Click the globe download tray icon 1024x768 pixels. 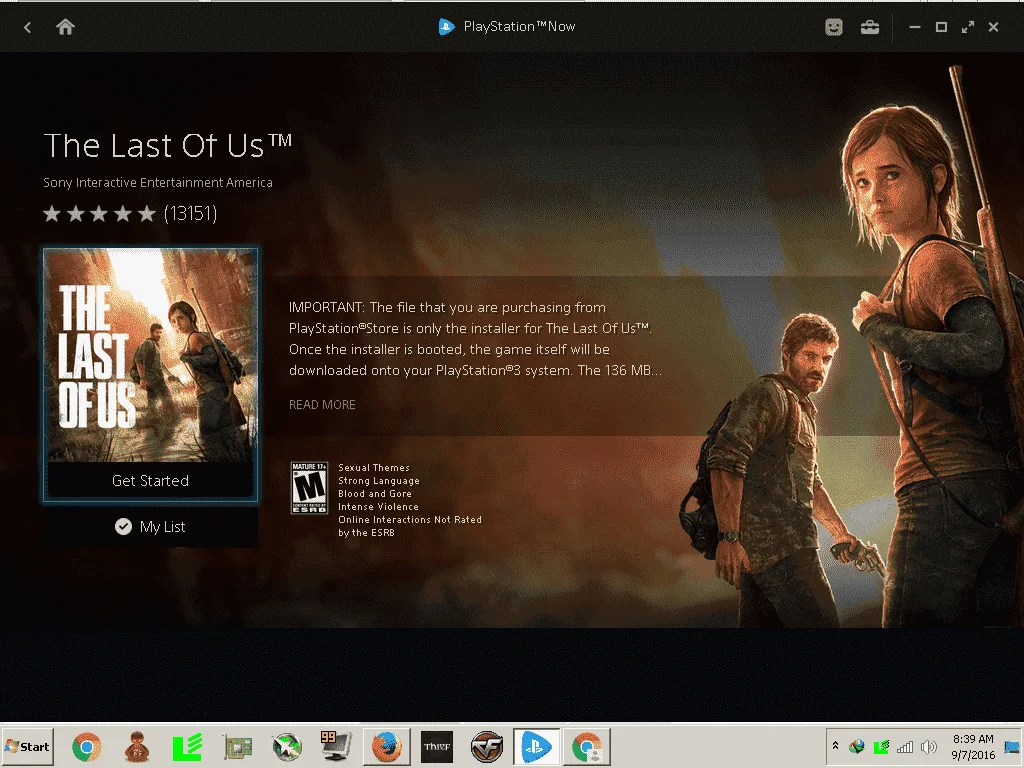tap(857, 746)
